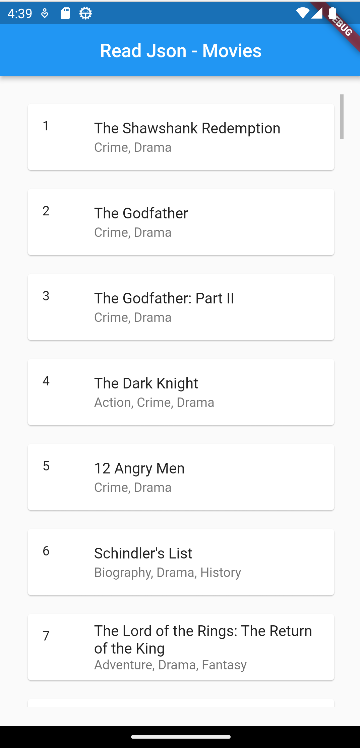The width and height of the screenshot is (360, 748).
Task: Tap the cellular signal icon
Action: coord(316,13)
